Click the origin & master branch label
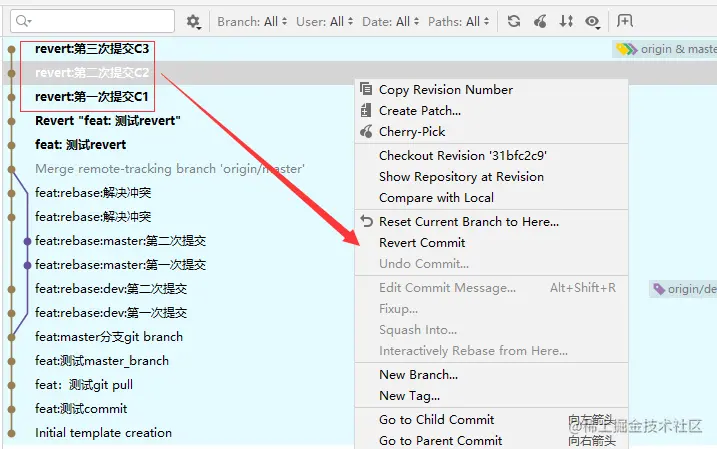 click(665, 49)
